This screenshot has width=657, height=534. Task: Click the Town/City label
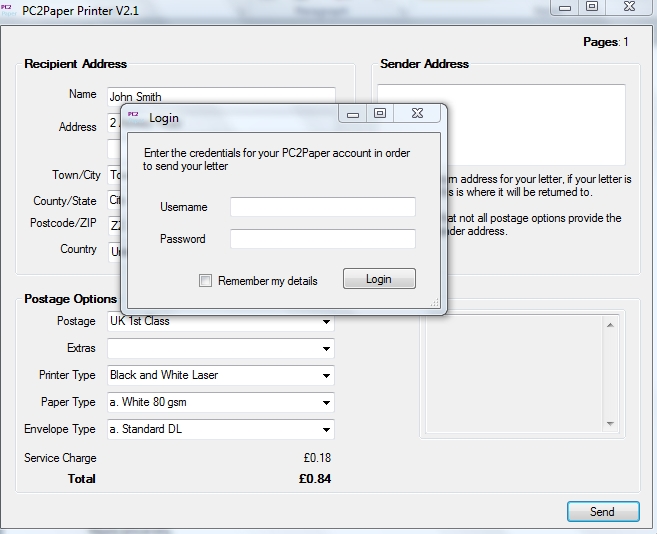pyautogui.click(x=76, y=175)
